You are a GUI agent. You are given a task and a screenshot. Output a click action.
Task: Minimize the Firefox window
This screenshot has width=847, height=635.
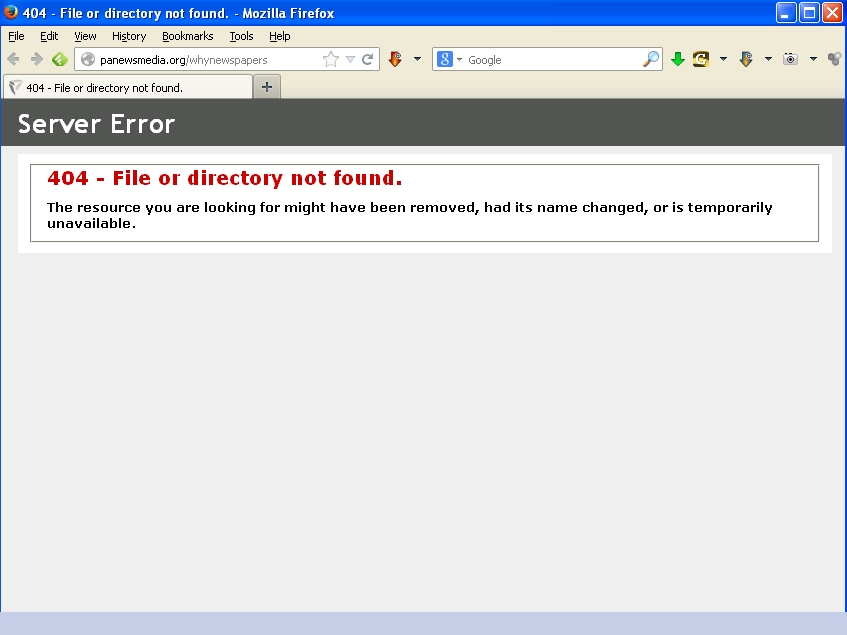786,12
